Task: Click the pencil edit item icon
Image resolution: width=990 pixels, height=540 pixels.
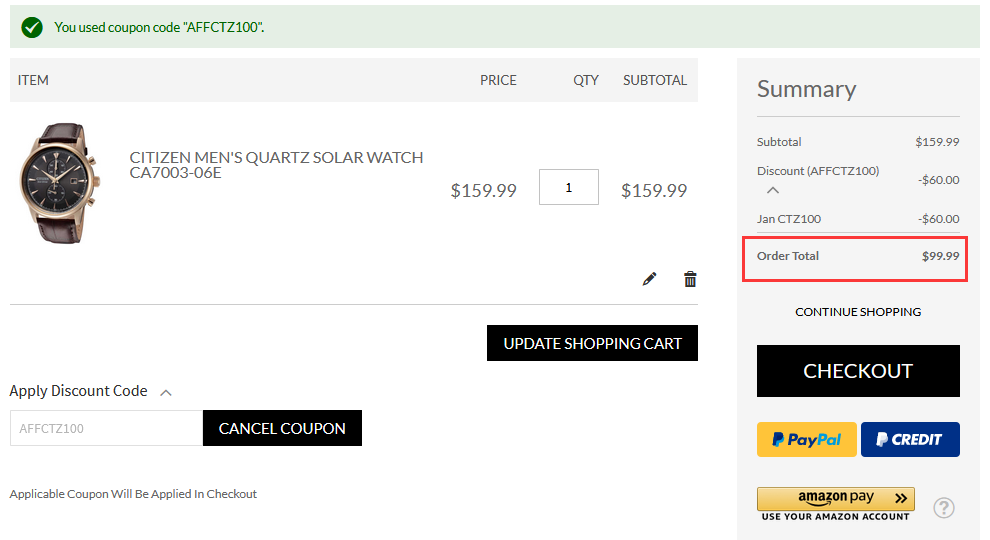Action: pyautogui.click(x=649, y=279)
